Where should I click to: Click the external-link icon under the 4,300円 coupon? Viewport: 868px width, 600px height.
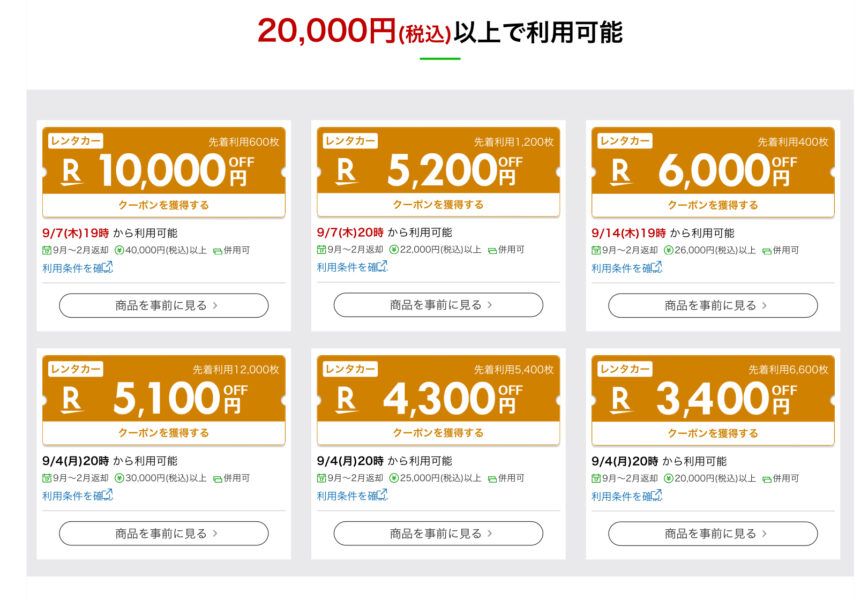point(381,495)
